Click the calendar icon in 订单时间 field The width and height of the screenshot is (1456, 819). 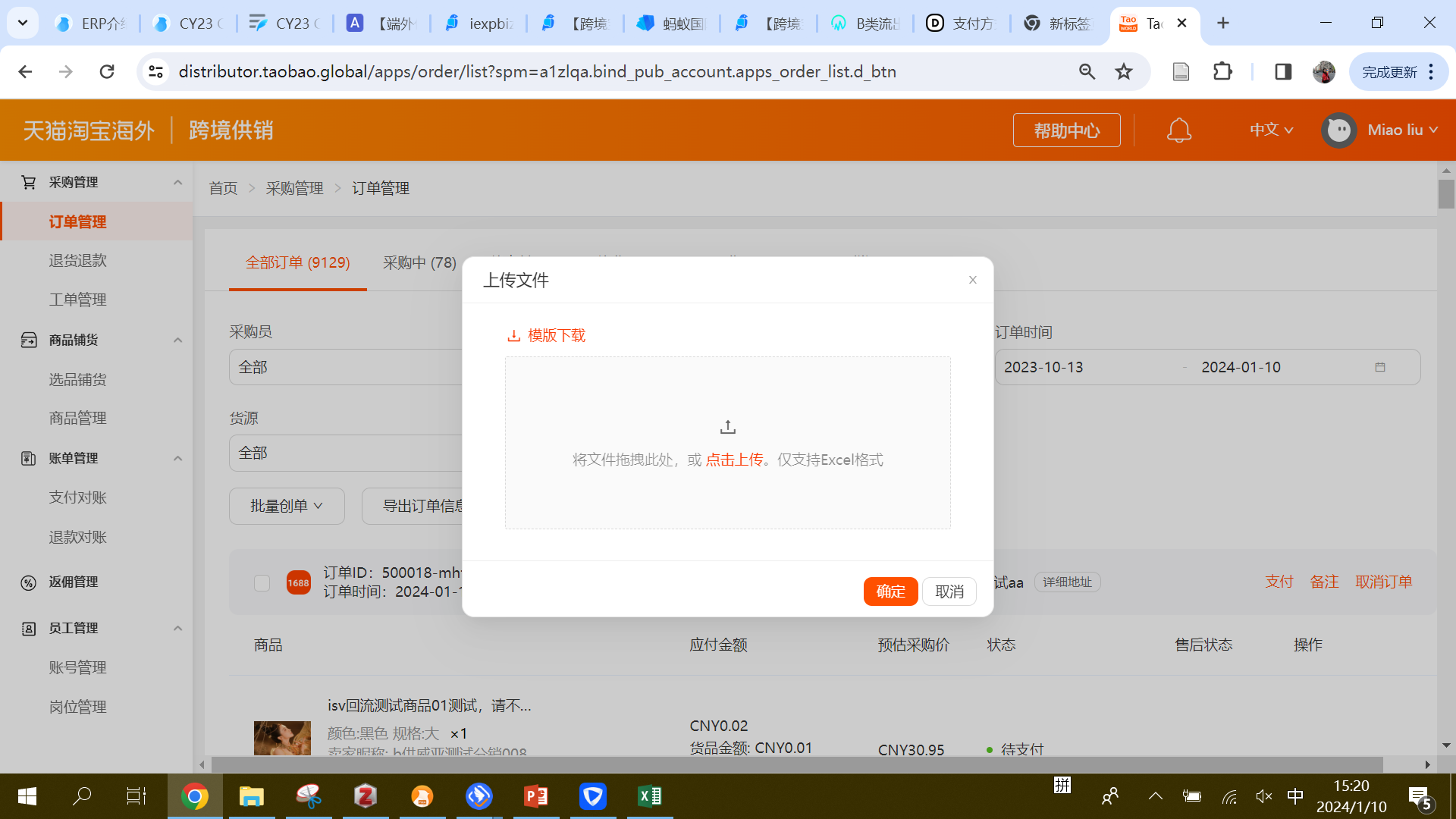tap(1380, 366)
